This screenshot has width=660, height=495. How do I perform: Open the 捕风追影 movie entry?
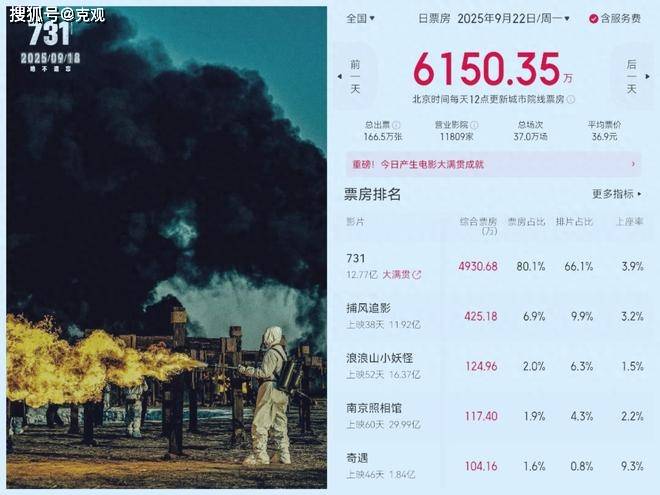pos(495,316)
